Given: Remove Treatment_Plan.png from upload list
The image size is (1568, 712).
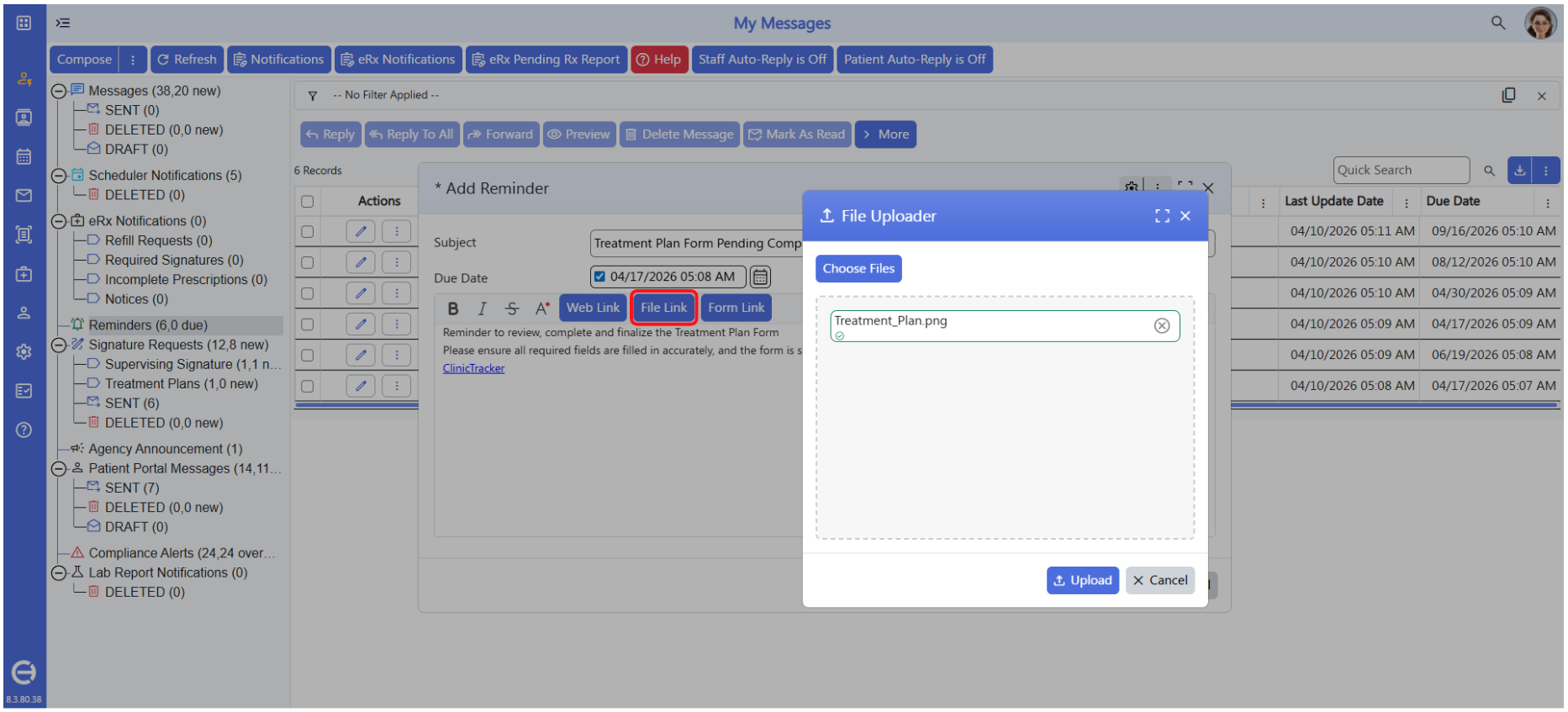Looking at the screenshot, I should [1162, 326].
